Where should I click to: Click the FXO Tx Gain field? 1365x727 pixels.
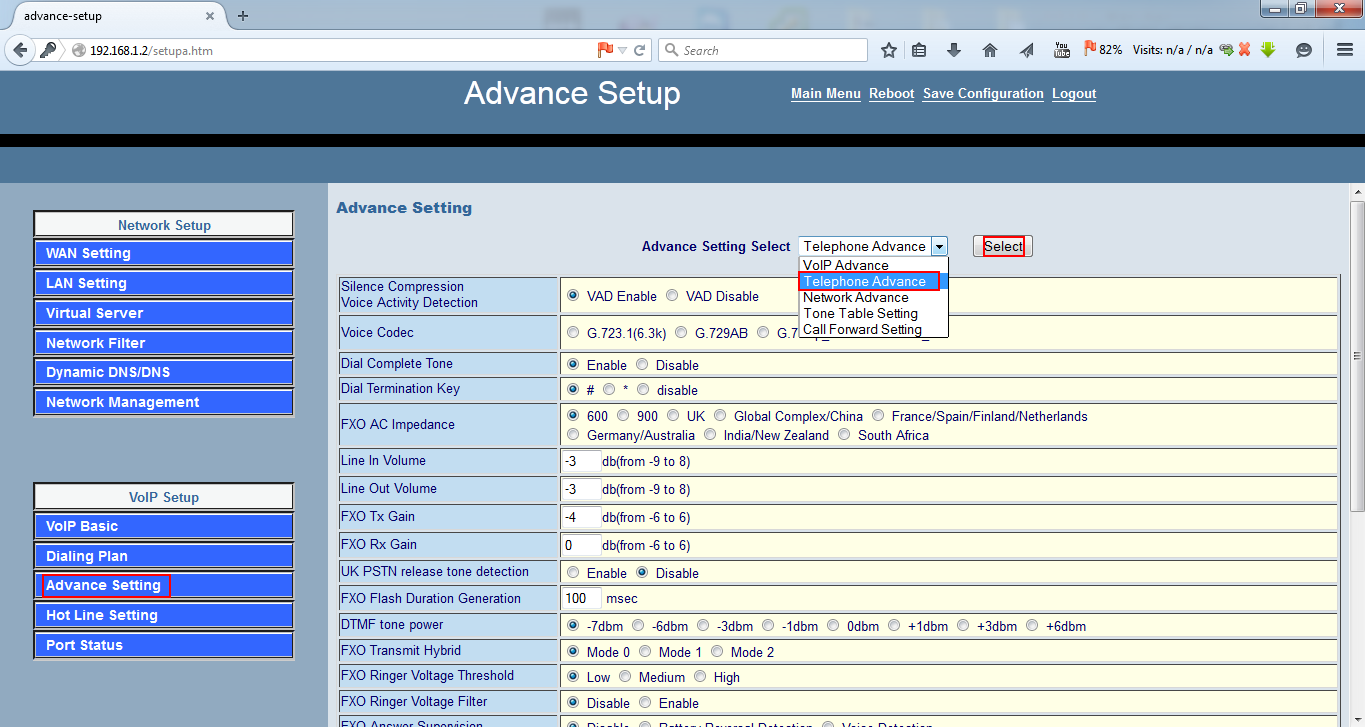pyautogui.click(x=581, y=517)
